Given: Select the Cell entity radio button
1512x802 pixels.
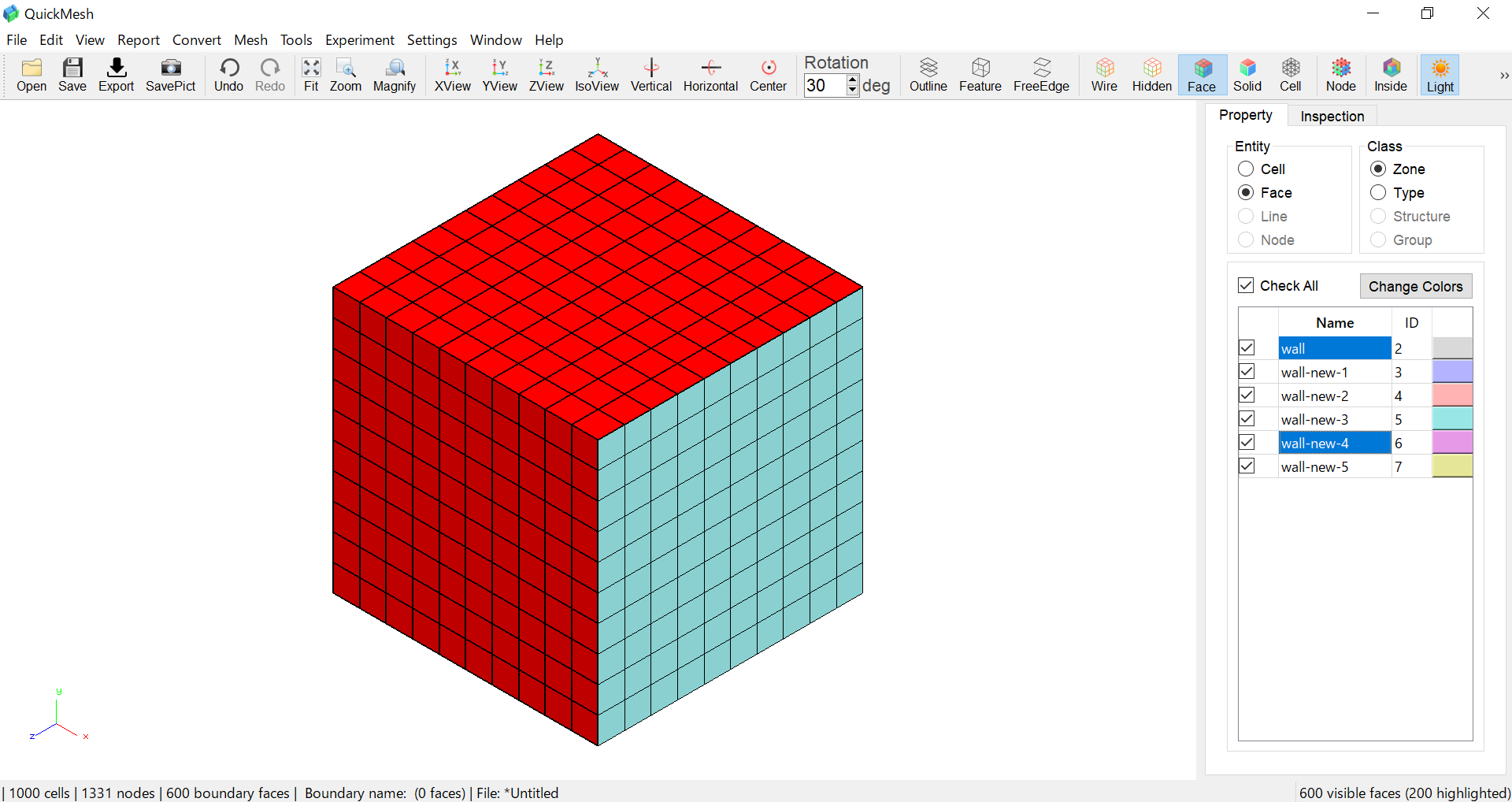Looking at the screenshot, I should click(1246, 169).
